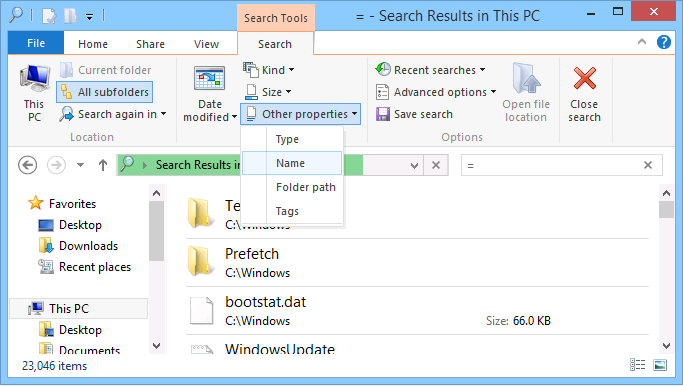Go up one level with Up arrow
Viewport: 683px width, 386px height.
pos(103,165)
